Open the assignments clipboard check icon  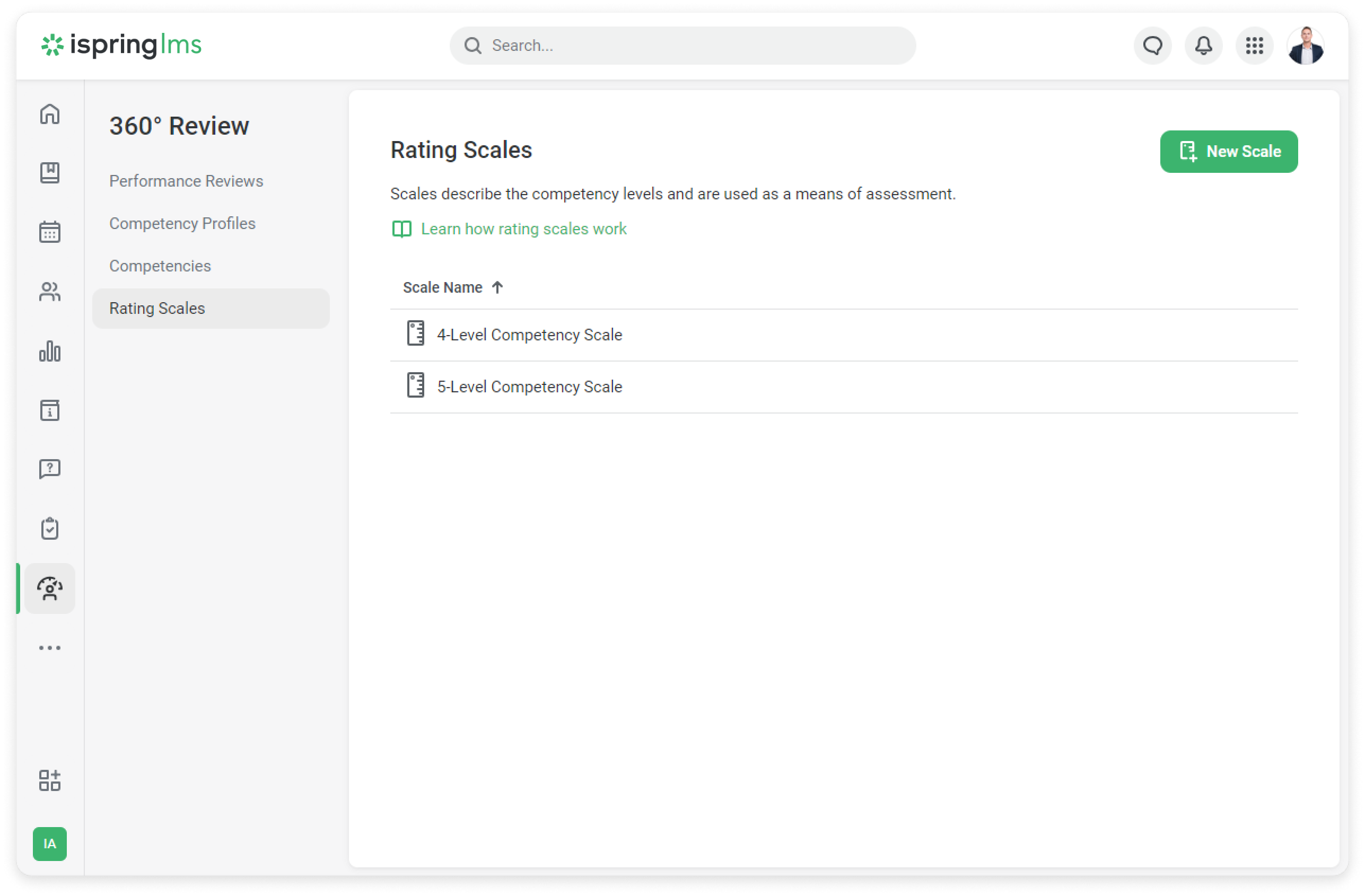click(x=50, y=528)
